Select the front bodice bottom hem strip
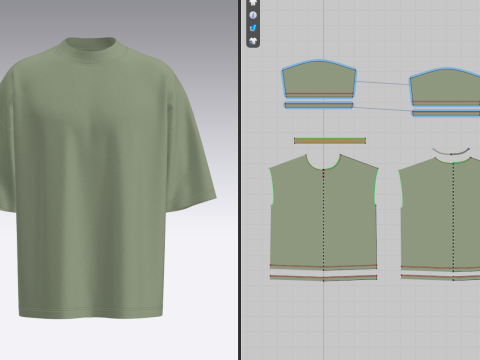This screenshot has width=480, height=360. pyautogui.click(x=323, y=277)
